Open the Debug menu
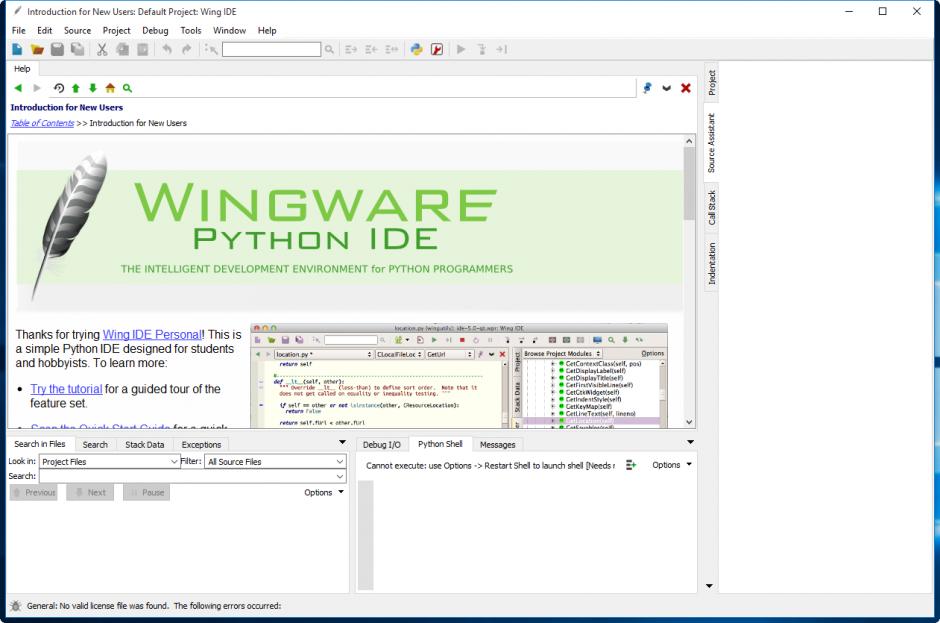The image size is (940, 623). pyautogui.click(x=155, y=31)
